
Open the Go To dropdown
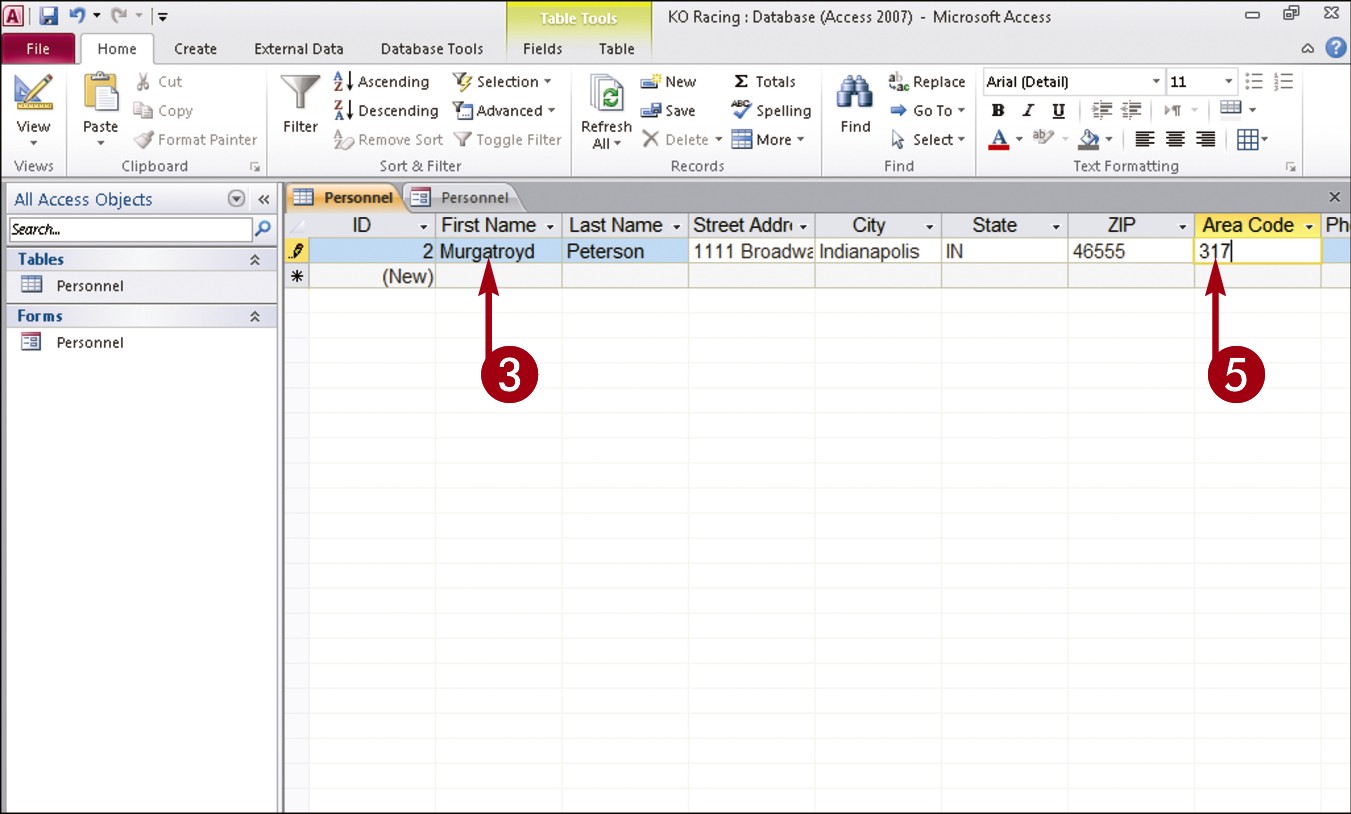[928, 111]
